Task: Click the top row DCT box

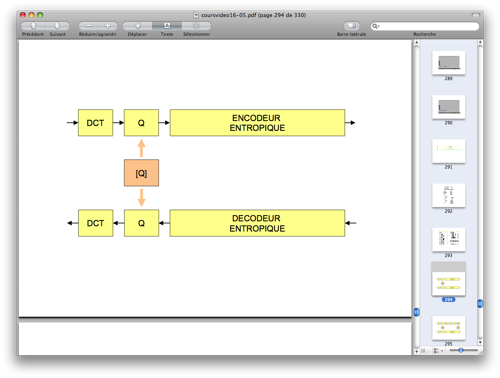Action: click(x=95, y=123)
